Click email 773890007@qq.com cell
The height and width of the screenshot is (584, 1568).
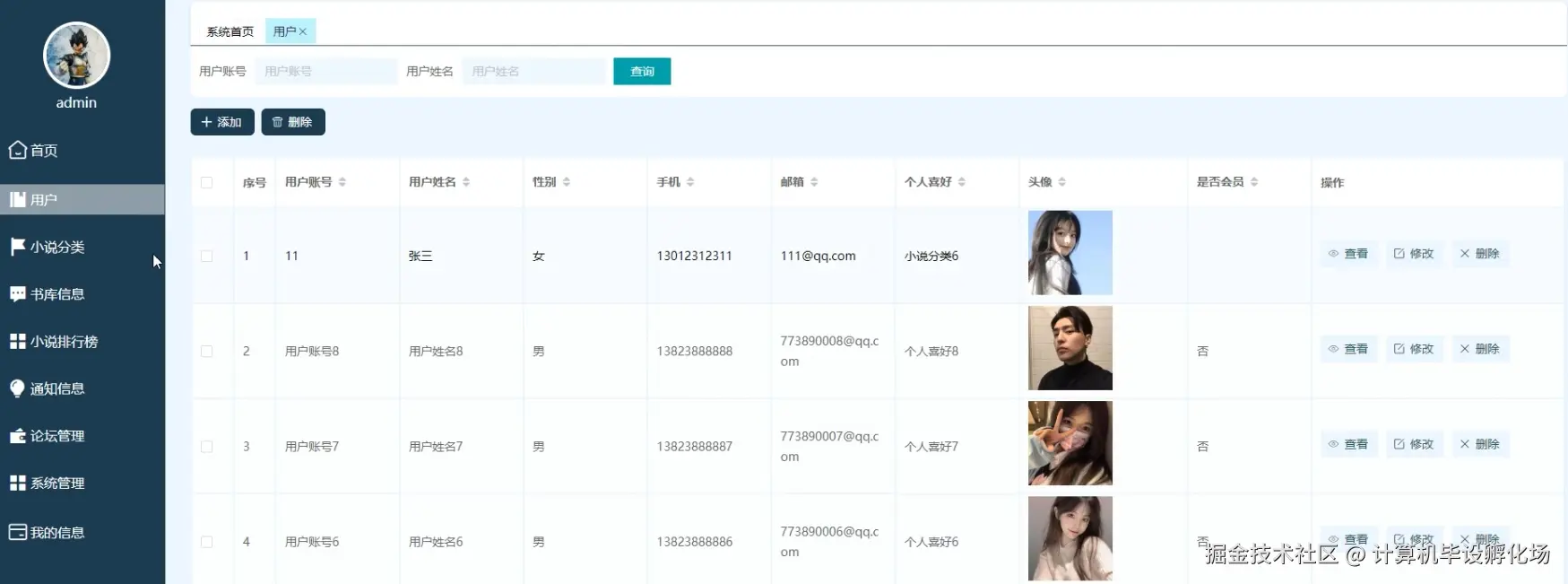click(x=829, y=446)
